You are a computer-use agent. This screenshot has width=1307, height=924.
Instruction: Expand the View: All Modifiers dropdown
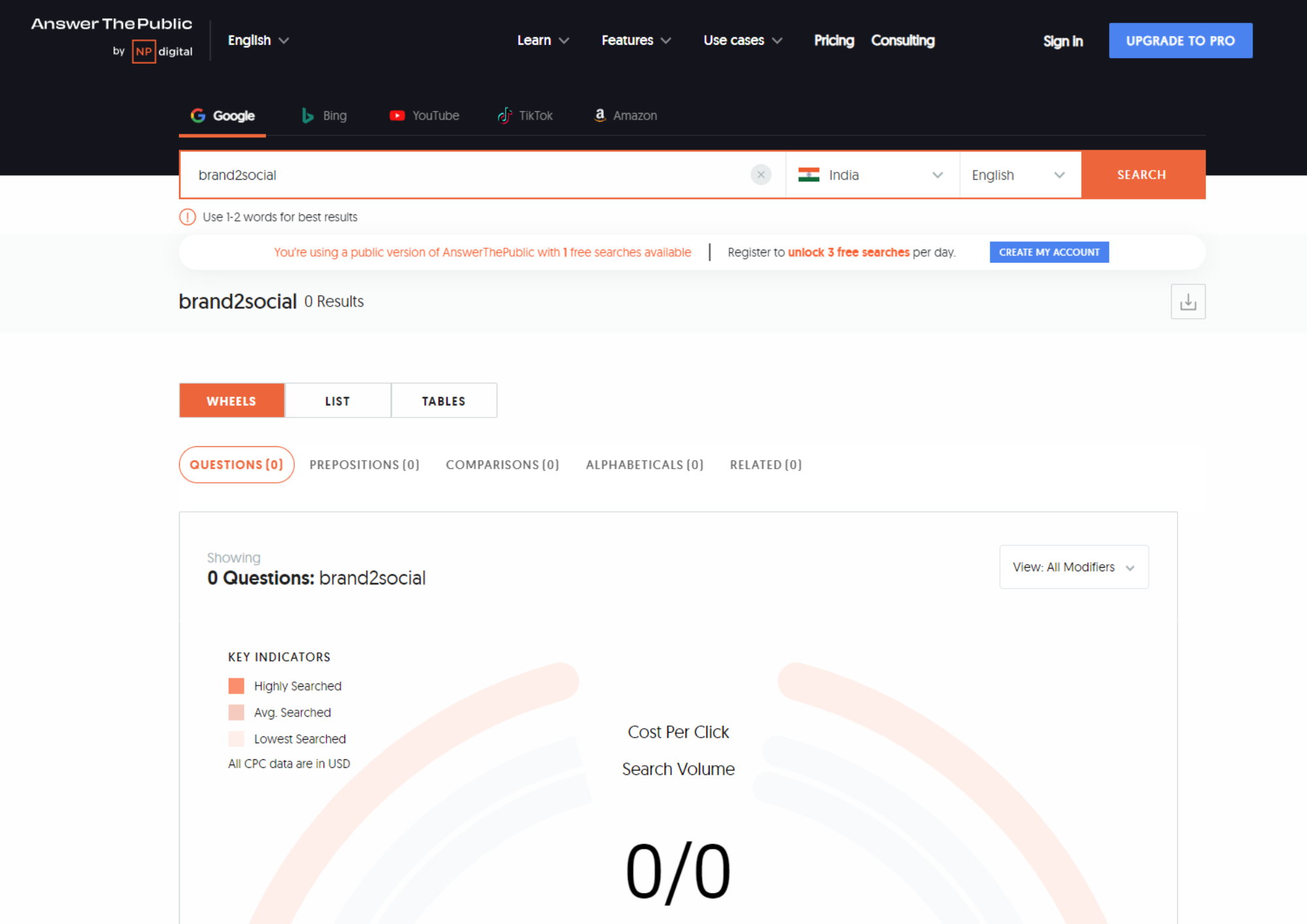click(x=1074, y=567)
